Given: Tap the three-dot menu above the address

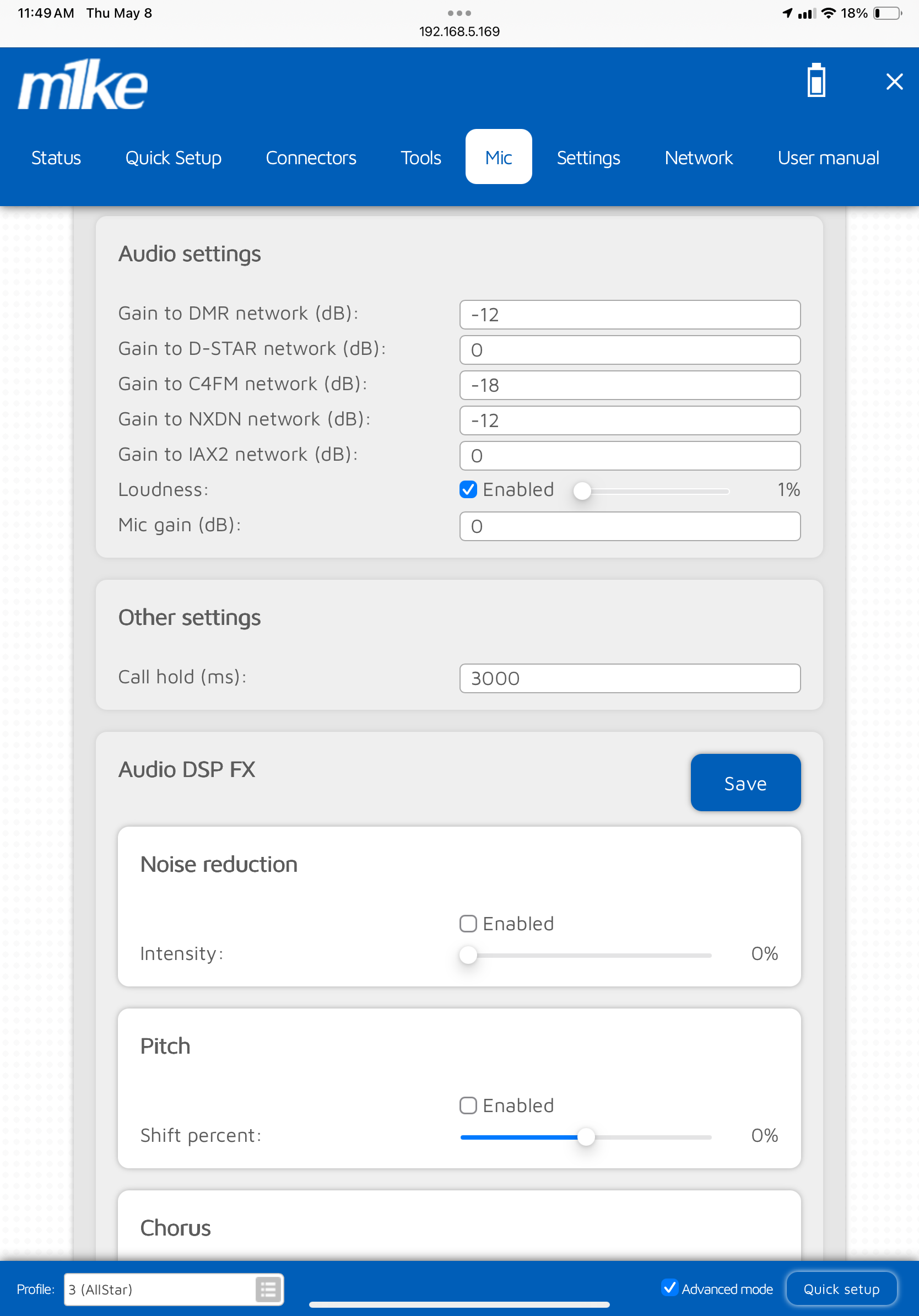Looking at the screenshot, I should (459, 13).
